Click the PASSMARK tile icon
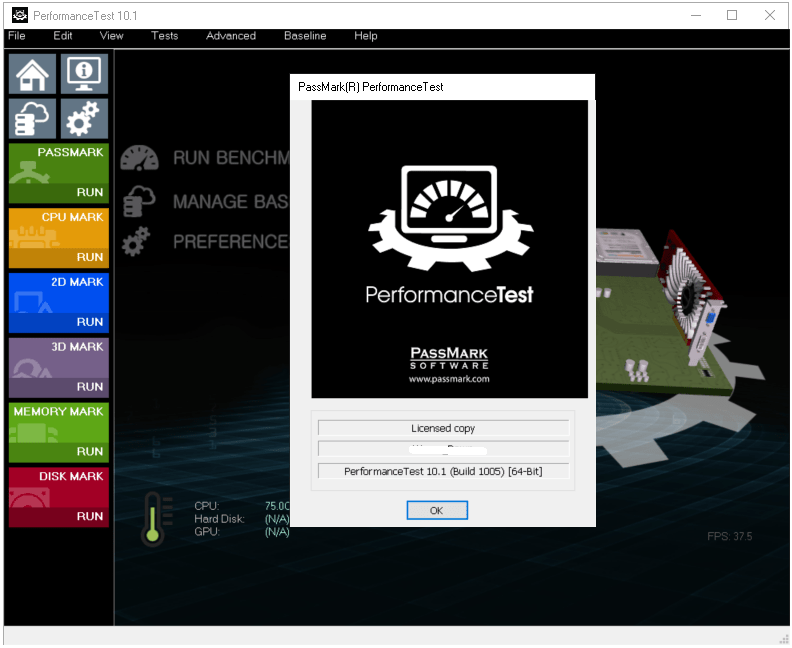Viewport: 792px width, 648px height. click(x=29, y=173)
